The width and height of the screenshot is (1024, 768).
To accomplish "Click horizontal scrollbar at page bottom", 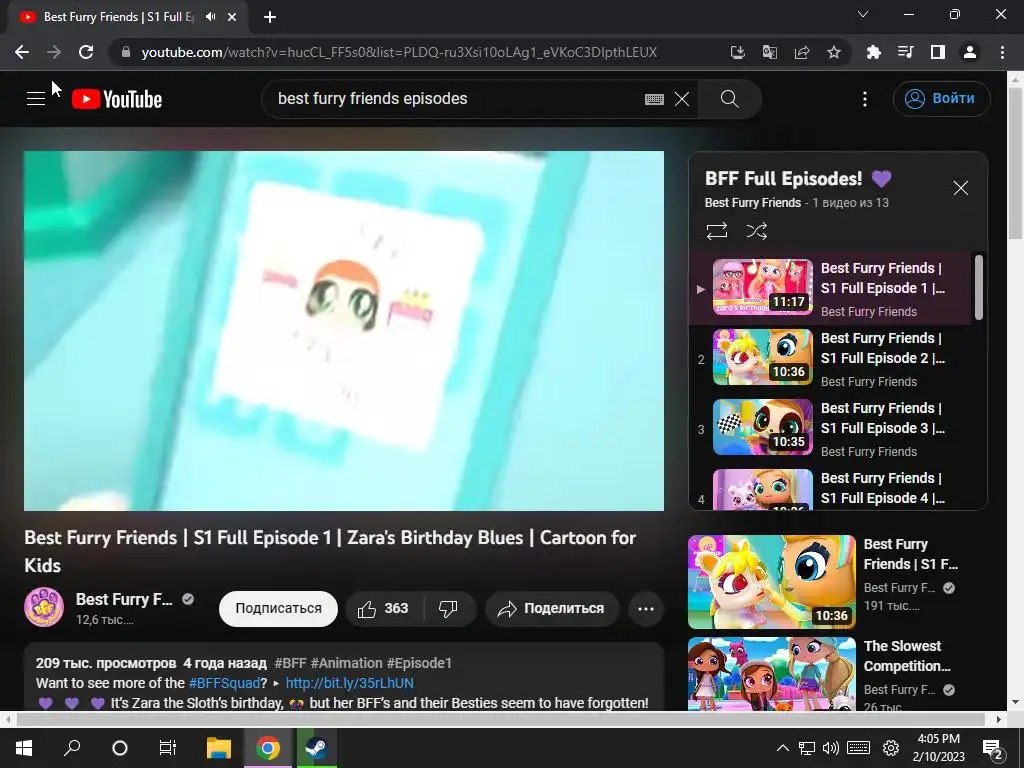I will click(500, 719).
